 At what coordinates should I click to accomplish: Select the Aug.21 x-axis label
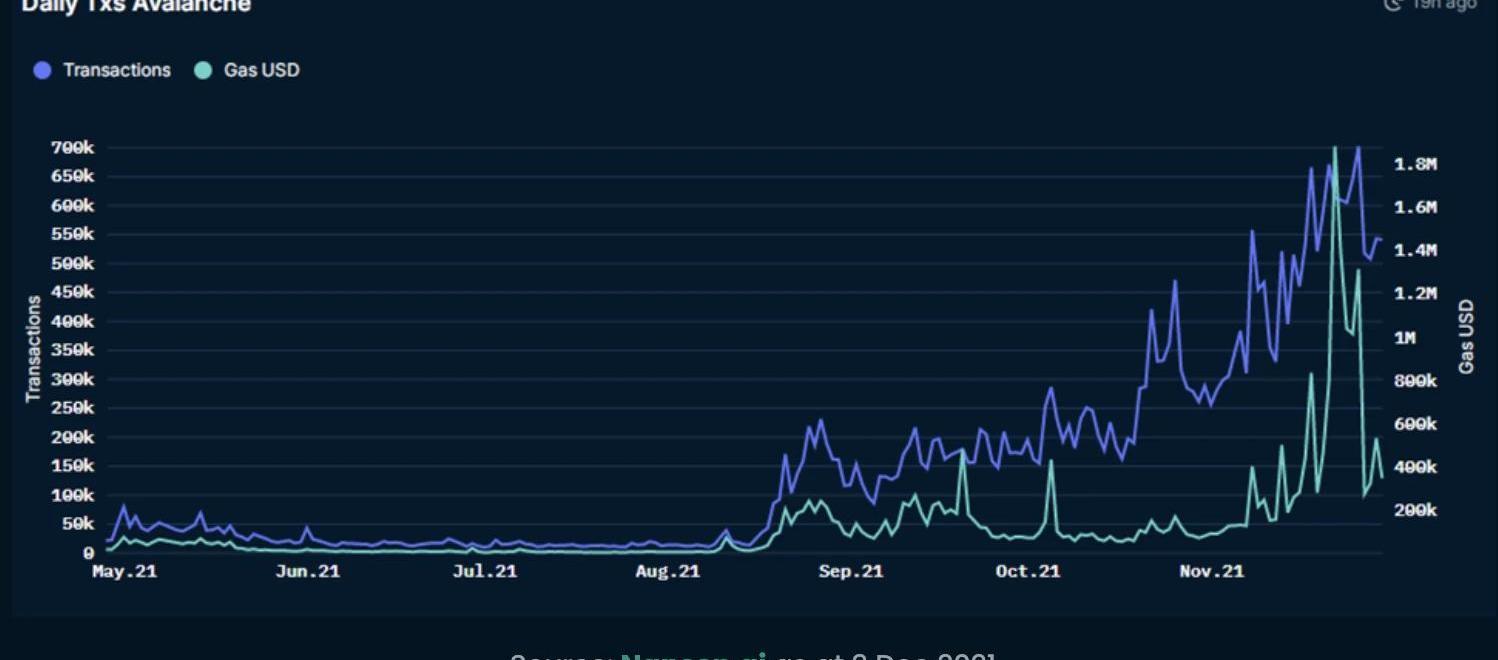click(x=667, y=572)
